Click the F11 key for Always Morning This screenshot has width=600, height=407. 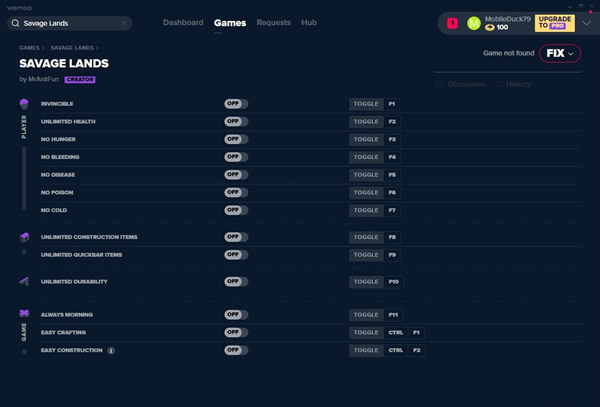393,315
